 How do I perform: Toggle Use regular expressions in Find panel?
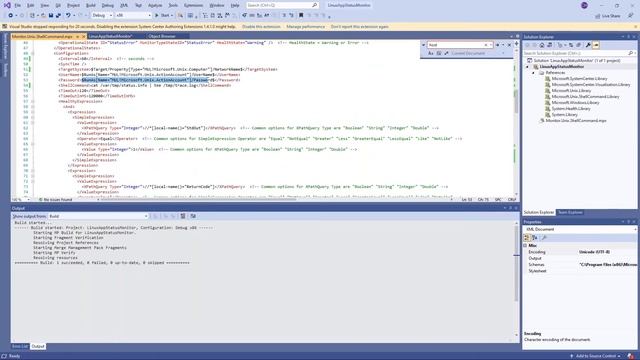[x=447, y=53]
